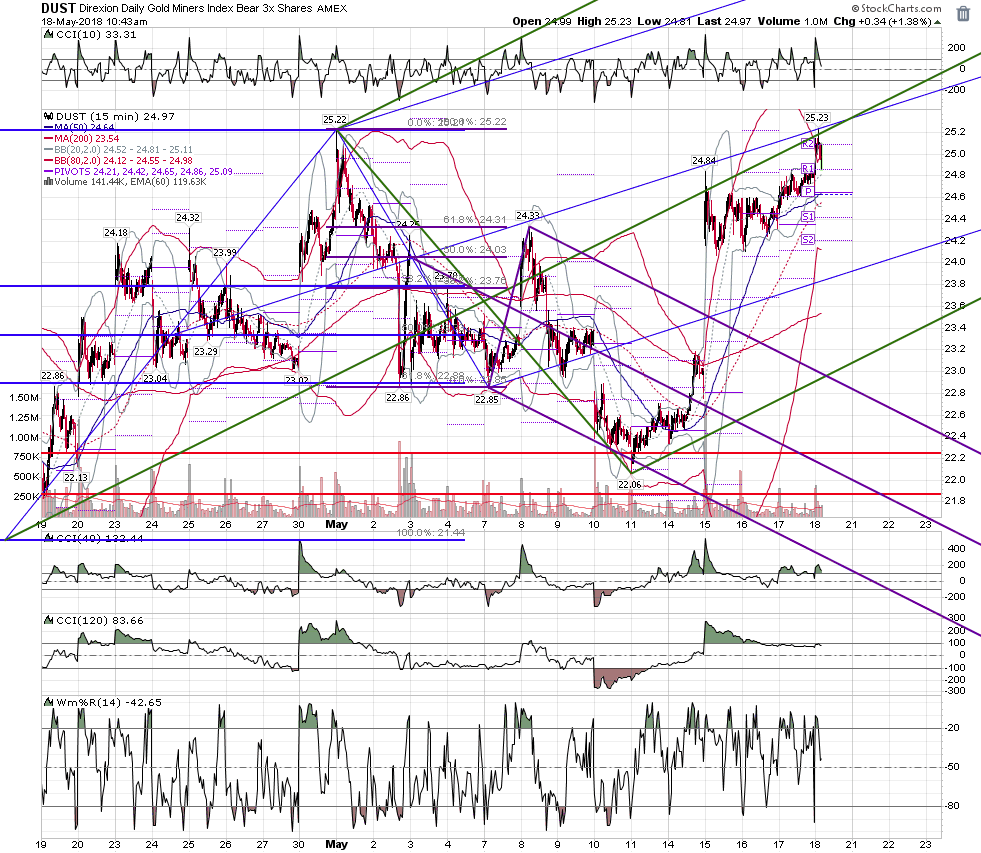Click the 22.06 low price label
Viewport: 981px width, 853px height.
coord(629,484)
